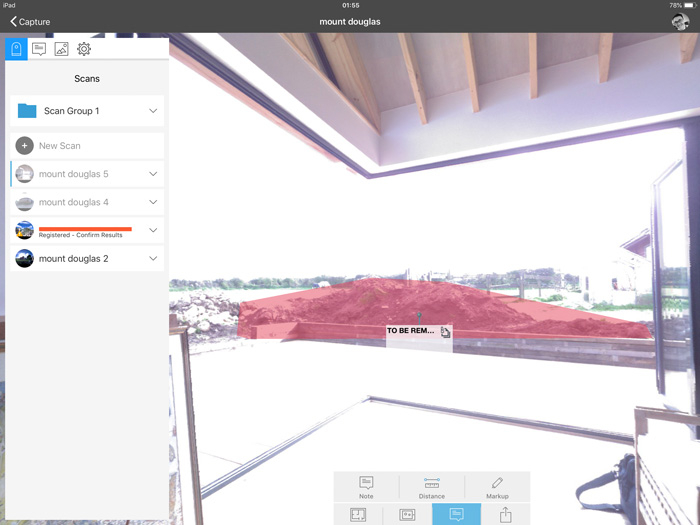Open the images gallery tab in sidebar
This screenshot has height=525, width=700.
(61, 49)
